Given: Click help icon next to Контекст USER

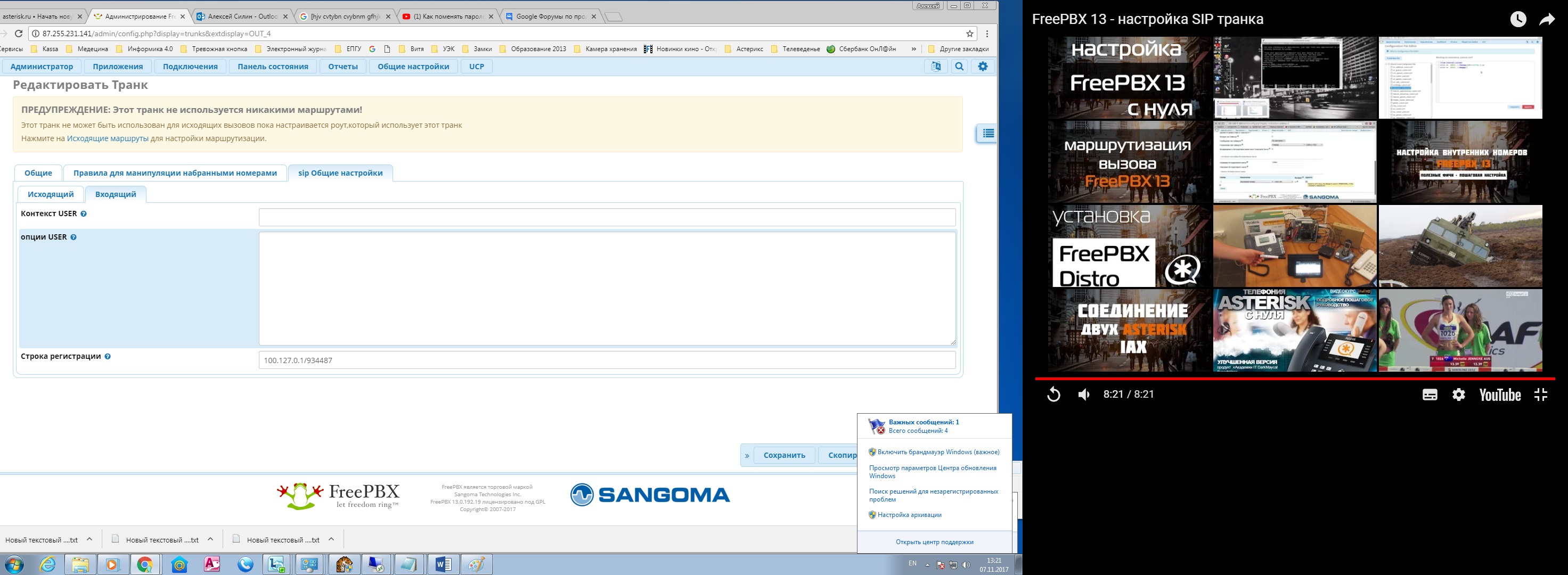Looking at the screenshot, I should [x=84, y=214].
